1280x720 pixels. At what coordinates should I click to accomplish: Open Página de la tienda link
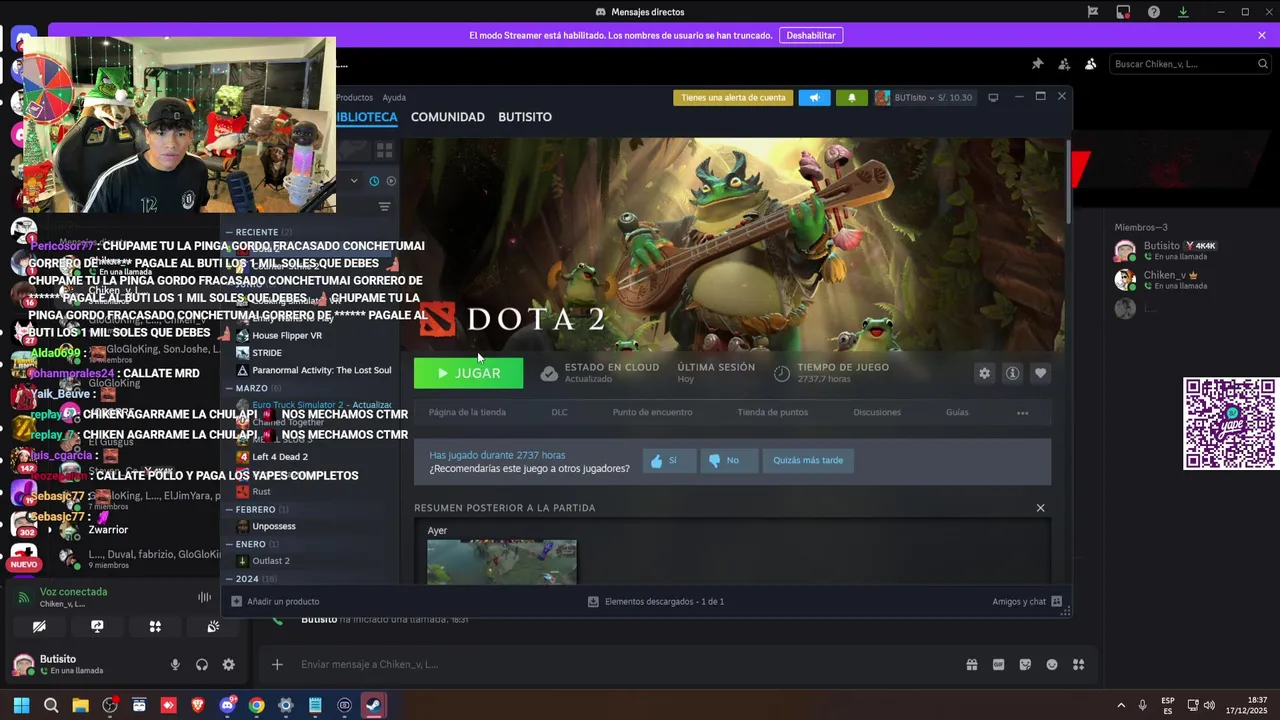pos(467,412)
